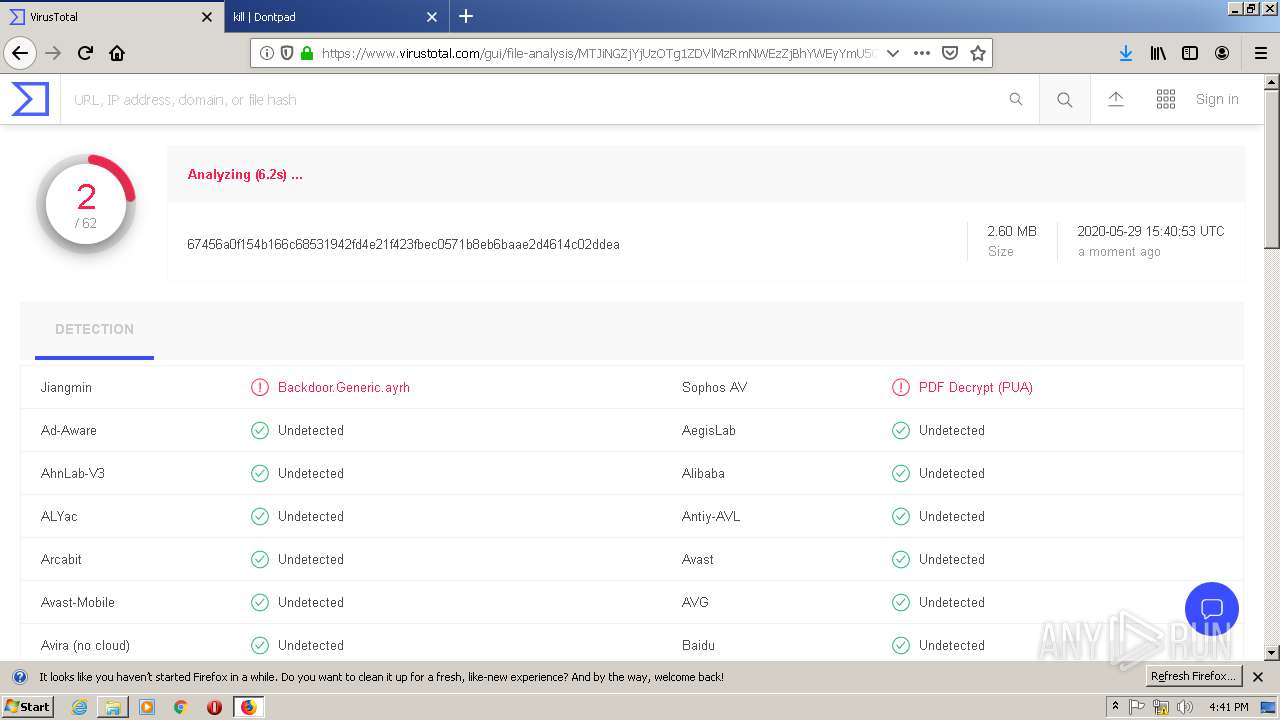Viewport: 1280px width, 720px height.
Task: Open the Library icon
Action: (1158, 53)
